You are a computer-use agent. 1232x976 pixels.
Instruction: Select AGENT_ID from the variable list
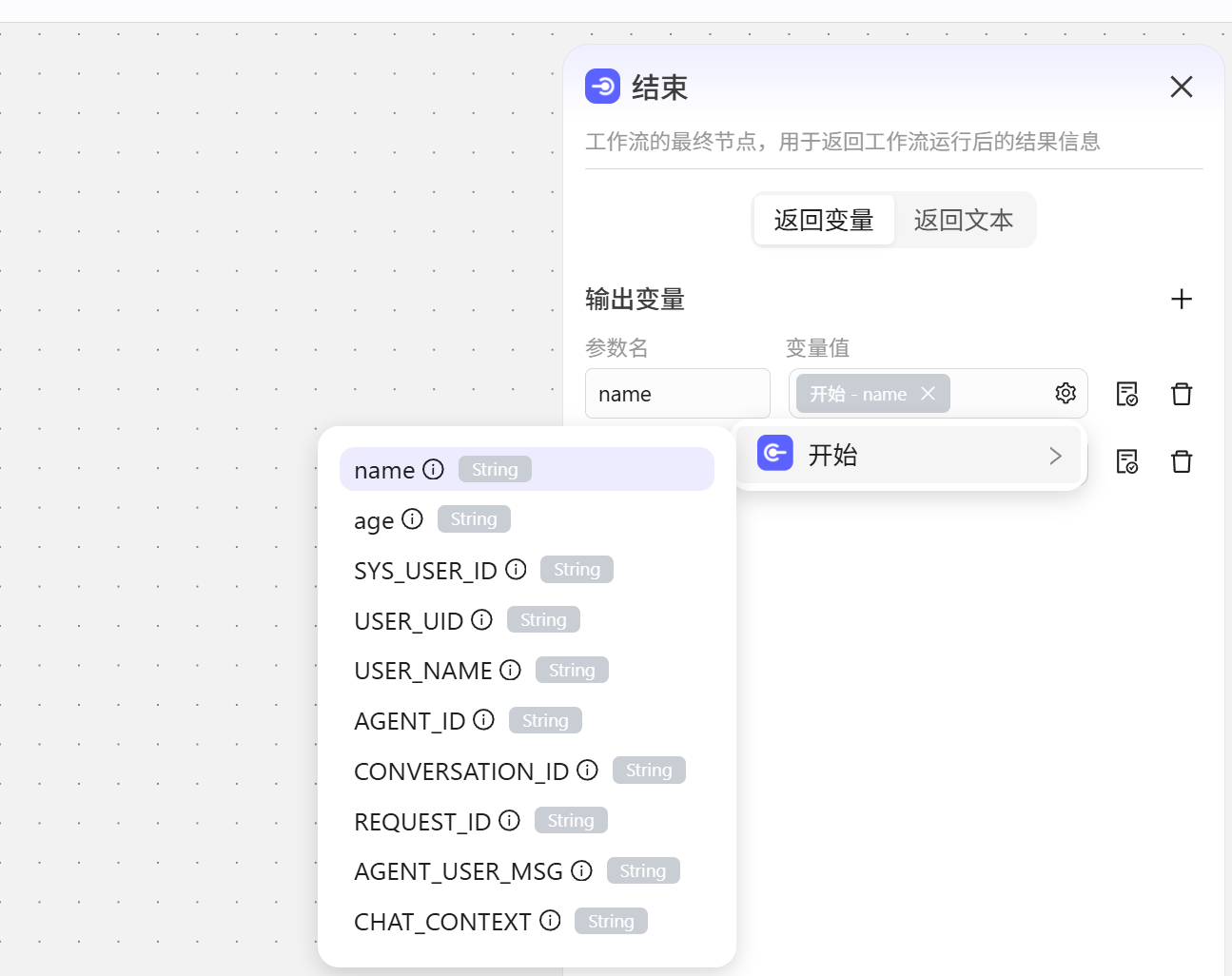tap(410, 720)
